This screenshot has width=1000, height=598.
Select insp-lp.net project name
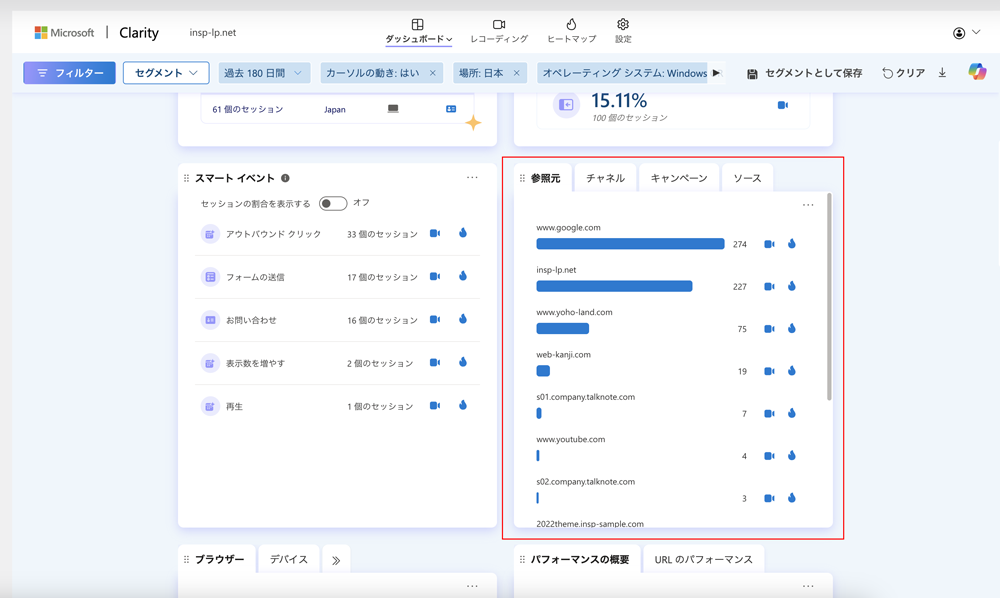[x=212, y=33]
